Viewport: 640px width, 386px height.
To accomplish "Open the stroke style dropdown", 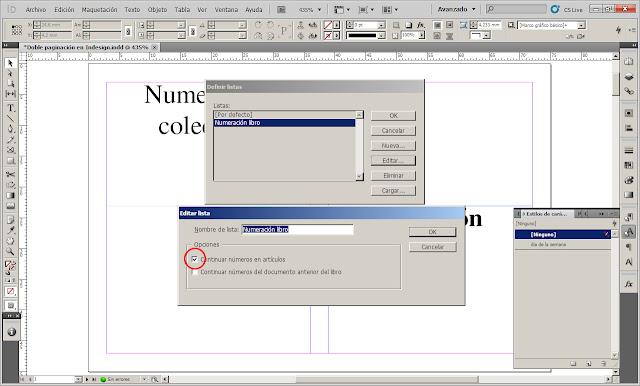I will [381, 36].
